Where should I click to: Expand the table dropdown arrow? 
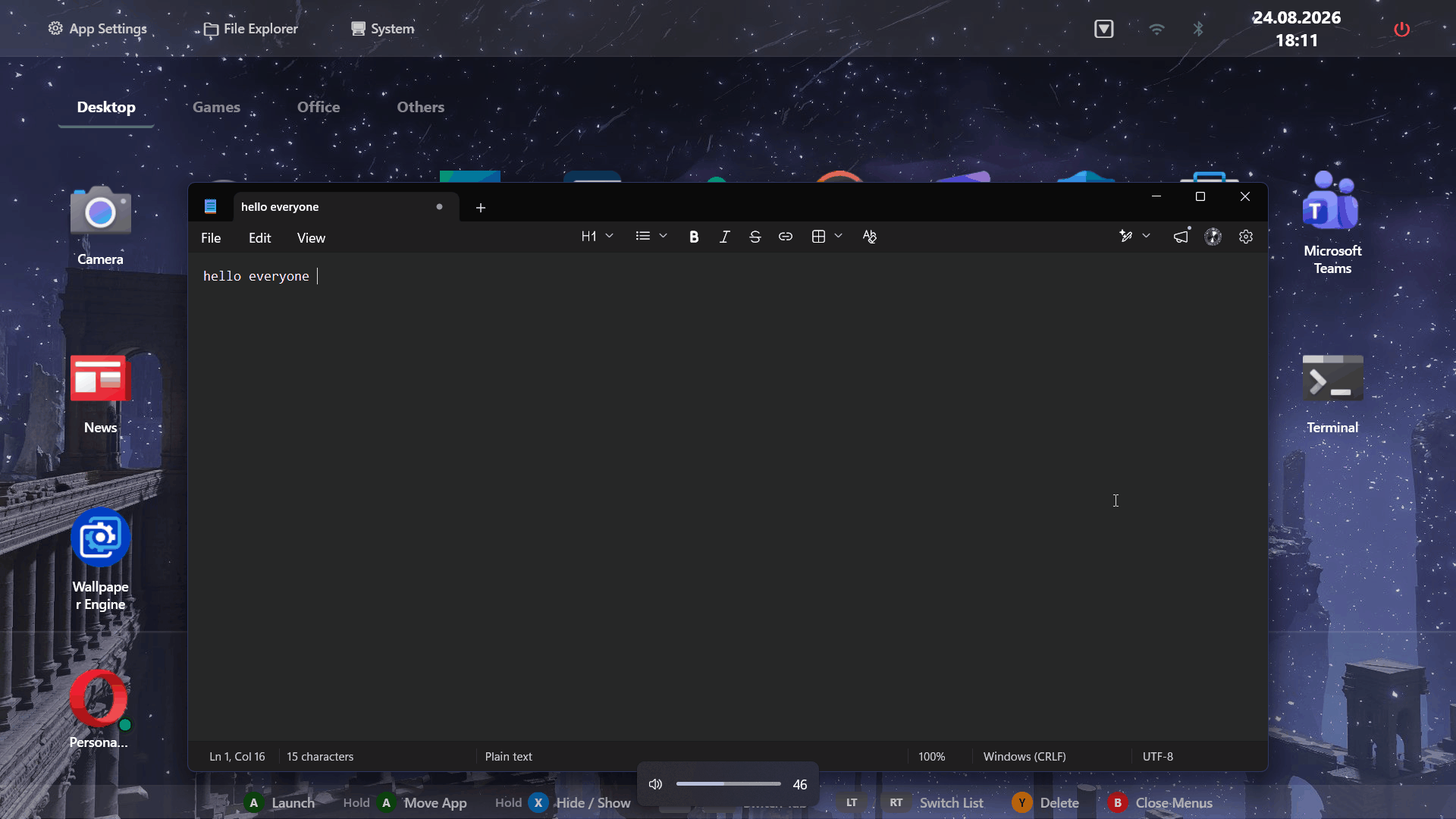coord(839,237)
